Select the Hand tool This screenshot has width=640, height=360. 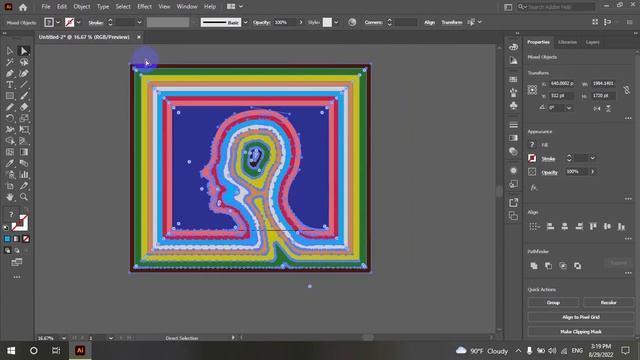click(x=9, y=197)
